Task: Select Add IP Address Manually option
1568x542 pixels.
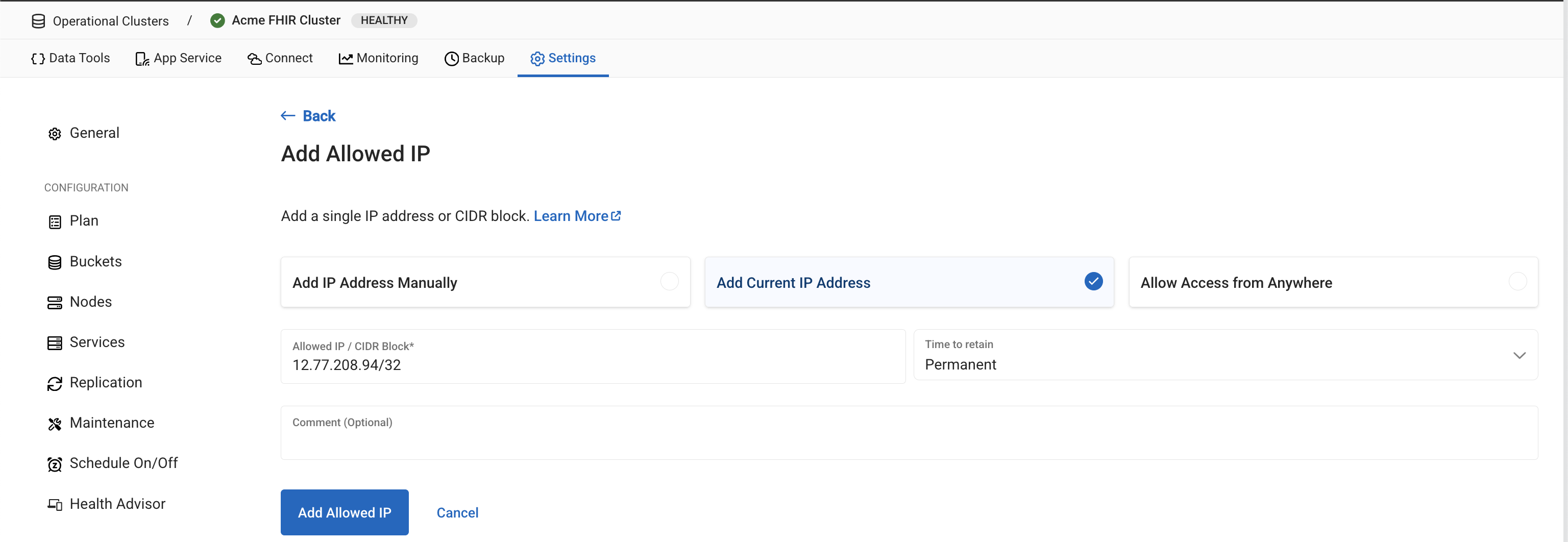Action: point(486,282)
